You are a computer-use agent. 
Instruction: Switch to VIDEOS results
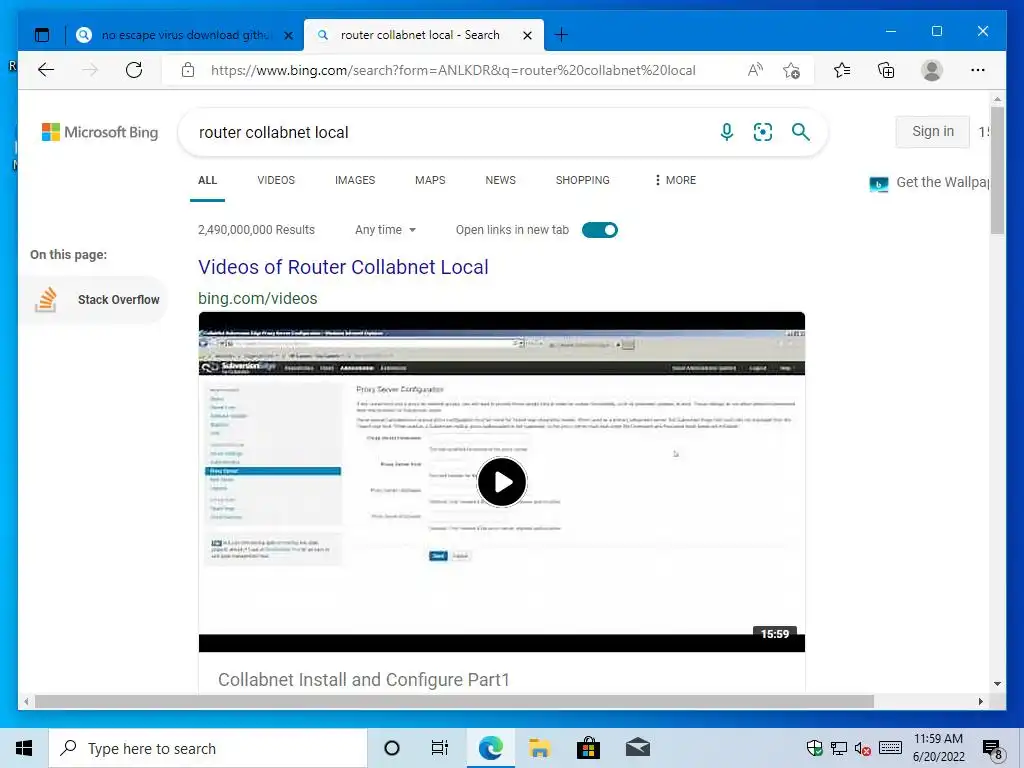click(276, 180)
